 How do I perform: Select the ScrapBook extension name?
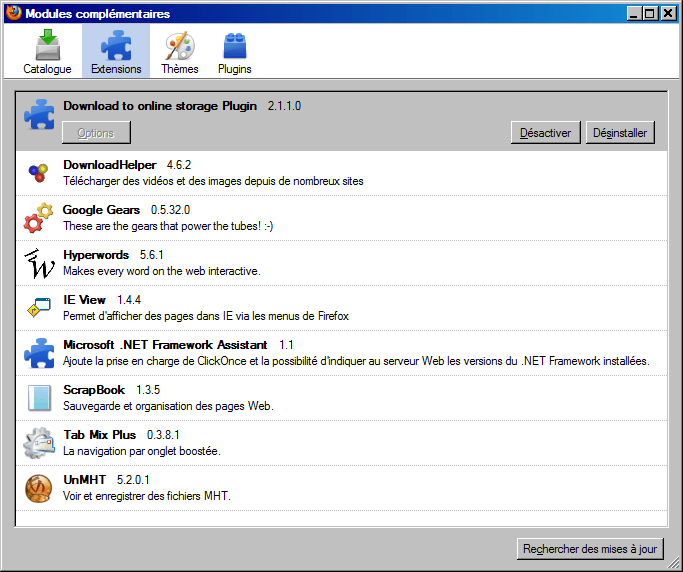tap(94, 390)
